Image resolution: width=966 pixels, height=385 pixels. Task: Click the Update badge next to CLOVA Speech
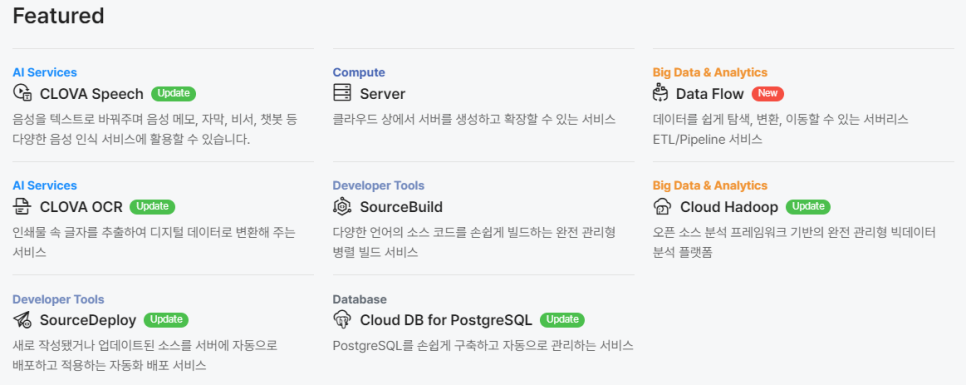174,94
